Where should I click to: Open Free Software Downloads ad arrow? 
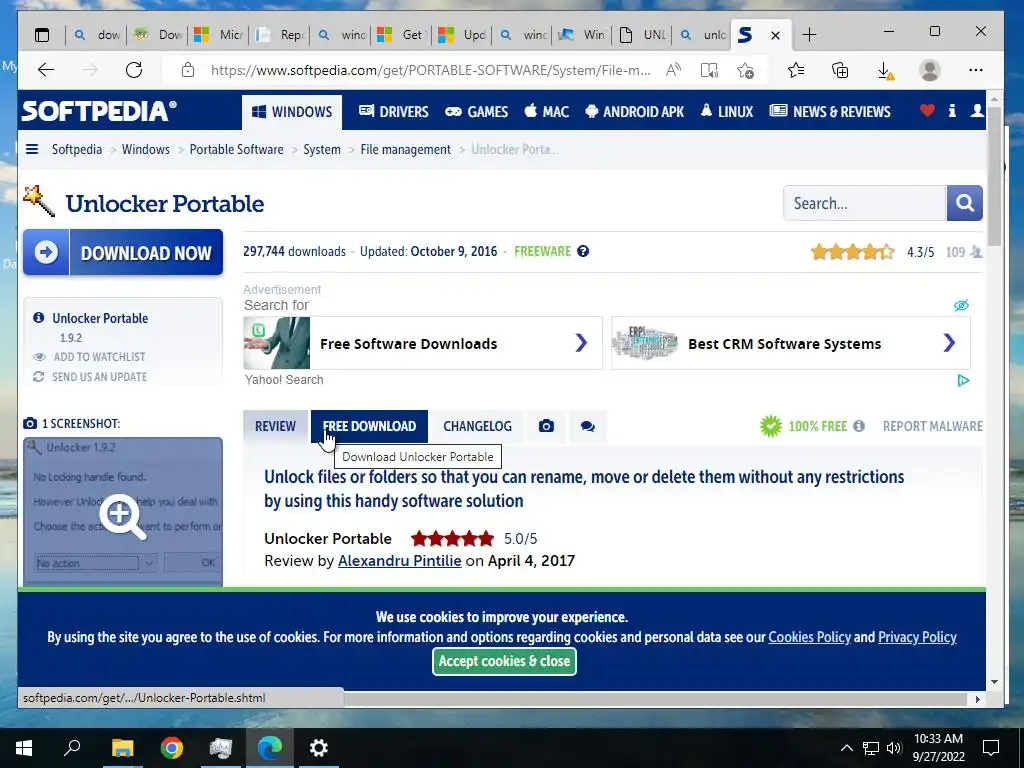pyautogui.click(x=581, y=343)
